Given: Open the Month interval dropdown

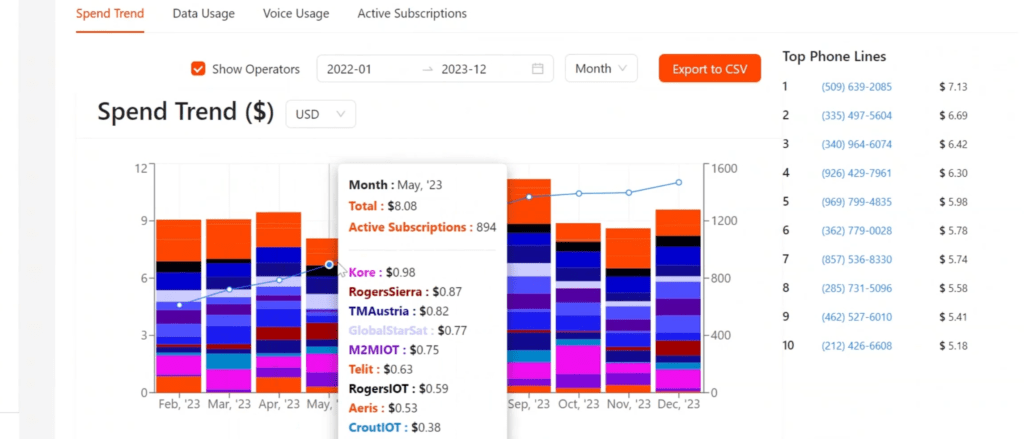Looking at the screenshot, I should [601, 69].
